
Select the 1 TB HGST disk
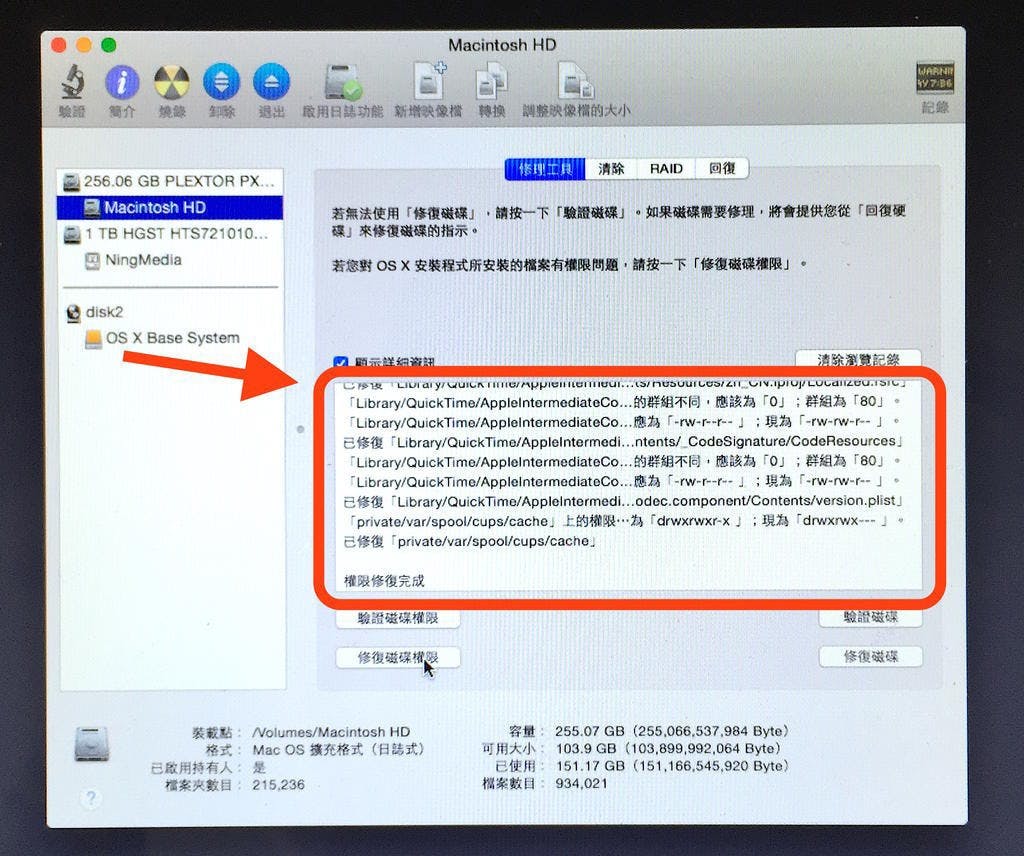coord(171,234)
